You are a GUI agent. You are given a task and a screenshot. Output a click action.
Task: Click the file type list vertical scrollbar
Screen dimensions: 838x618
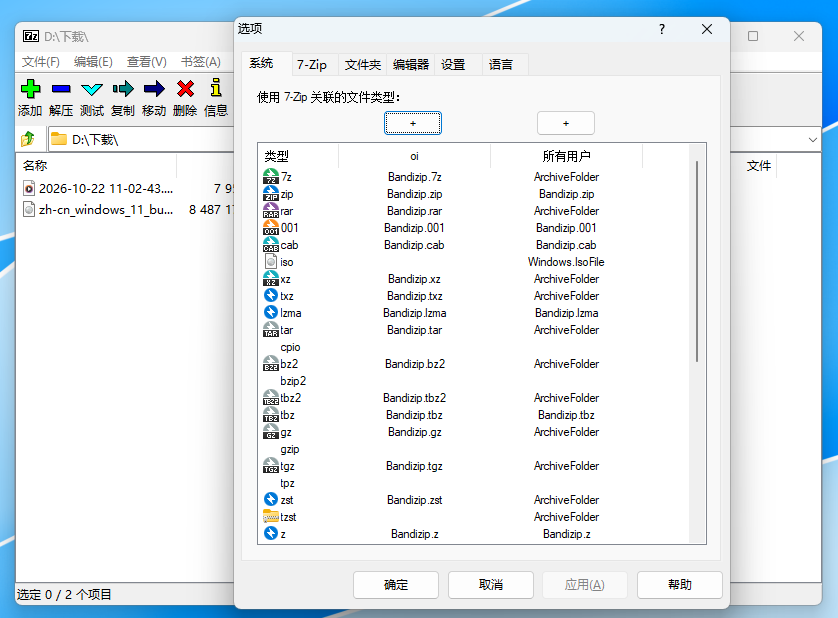697,261
